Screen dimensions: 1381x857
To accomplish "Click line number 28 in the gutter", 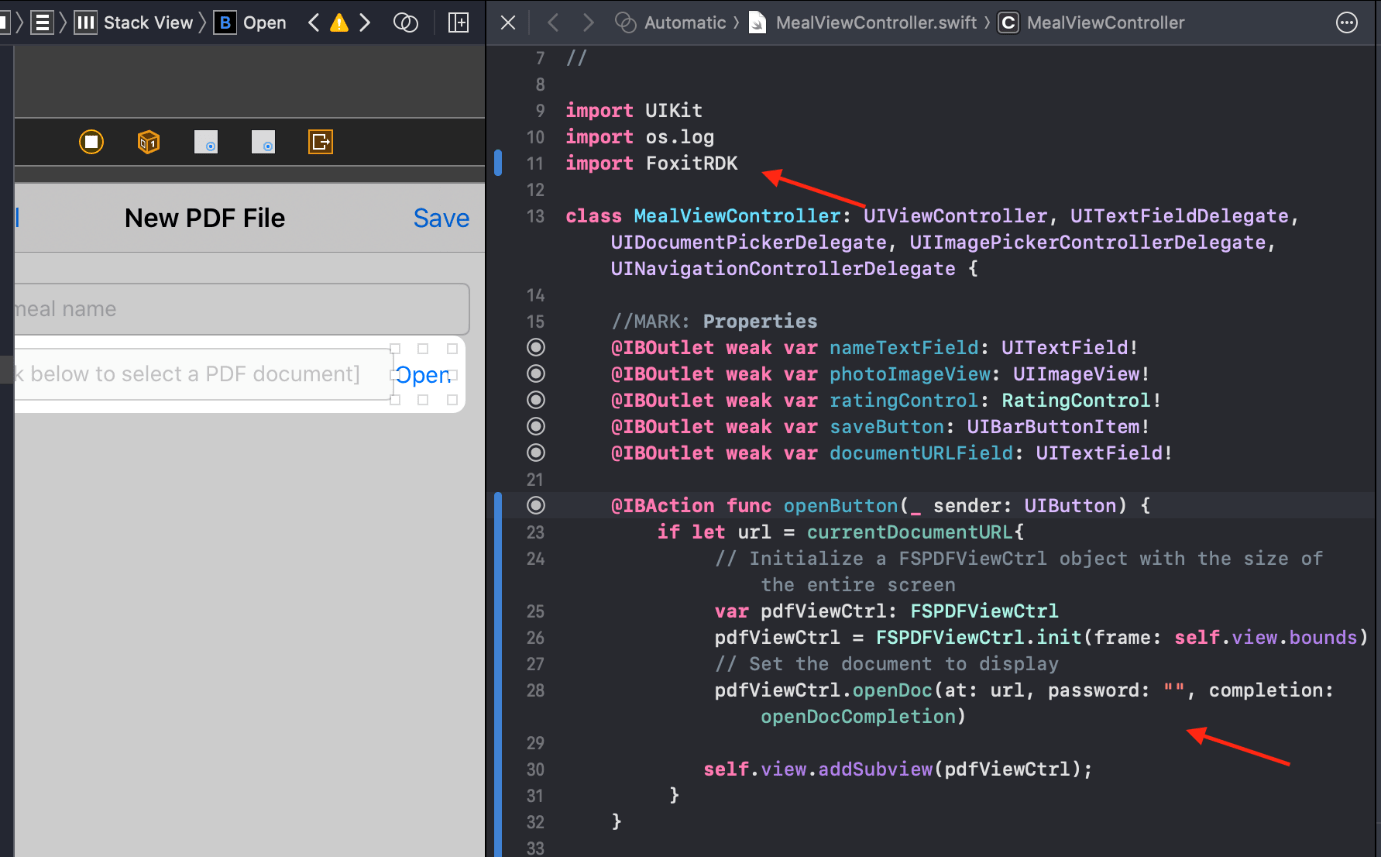I will 535,690.
